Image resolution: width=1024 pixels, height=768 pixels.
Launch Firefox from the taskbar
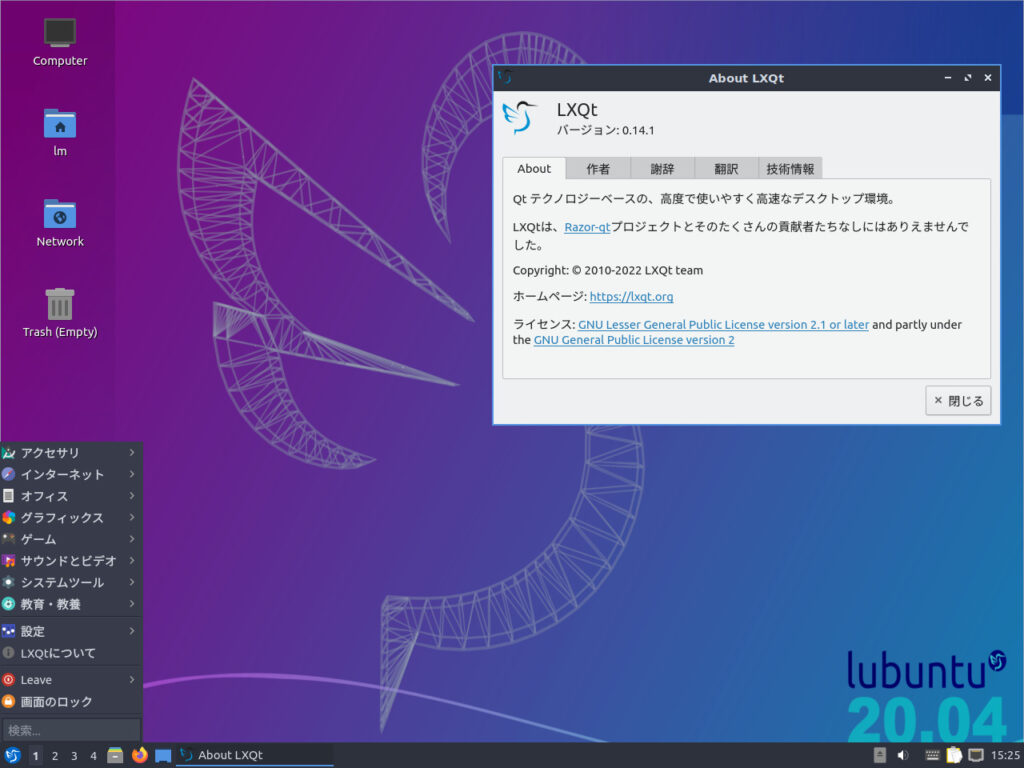pyautogui.click(x=139, y=755)
